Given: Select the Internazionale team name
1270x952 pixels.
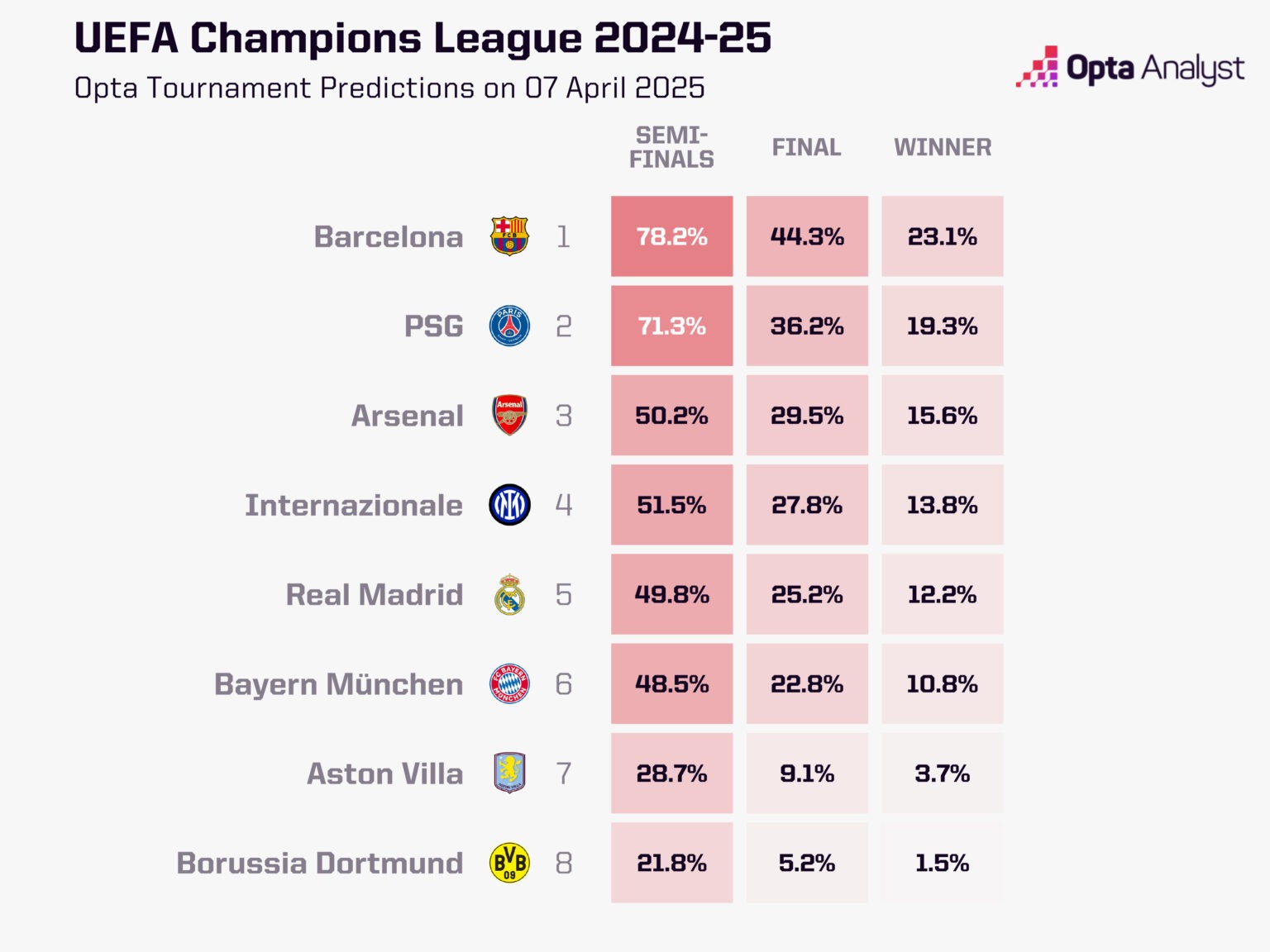Looking at the screenshot, I should click(354, 505).
